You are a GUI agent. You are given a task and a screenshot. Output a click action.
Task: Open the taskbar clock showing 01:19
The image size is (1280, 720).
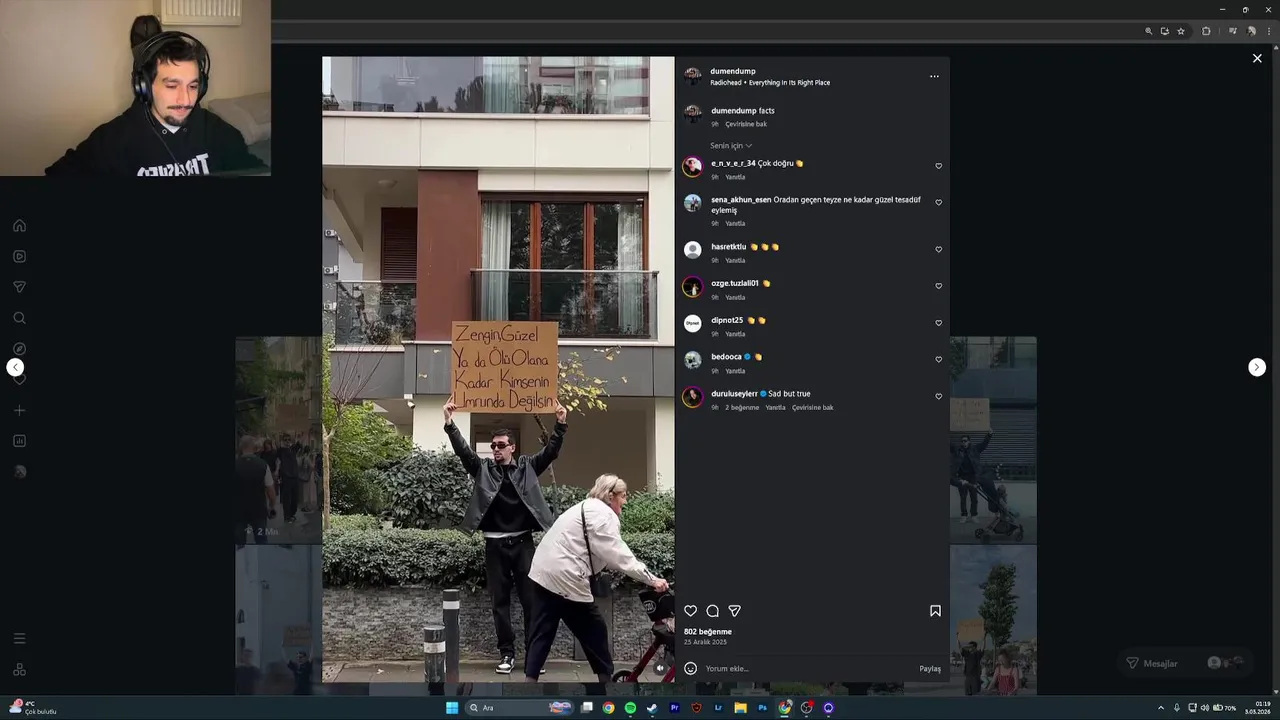1257,708
